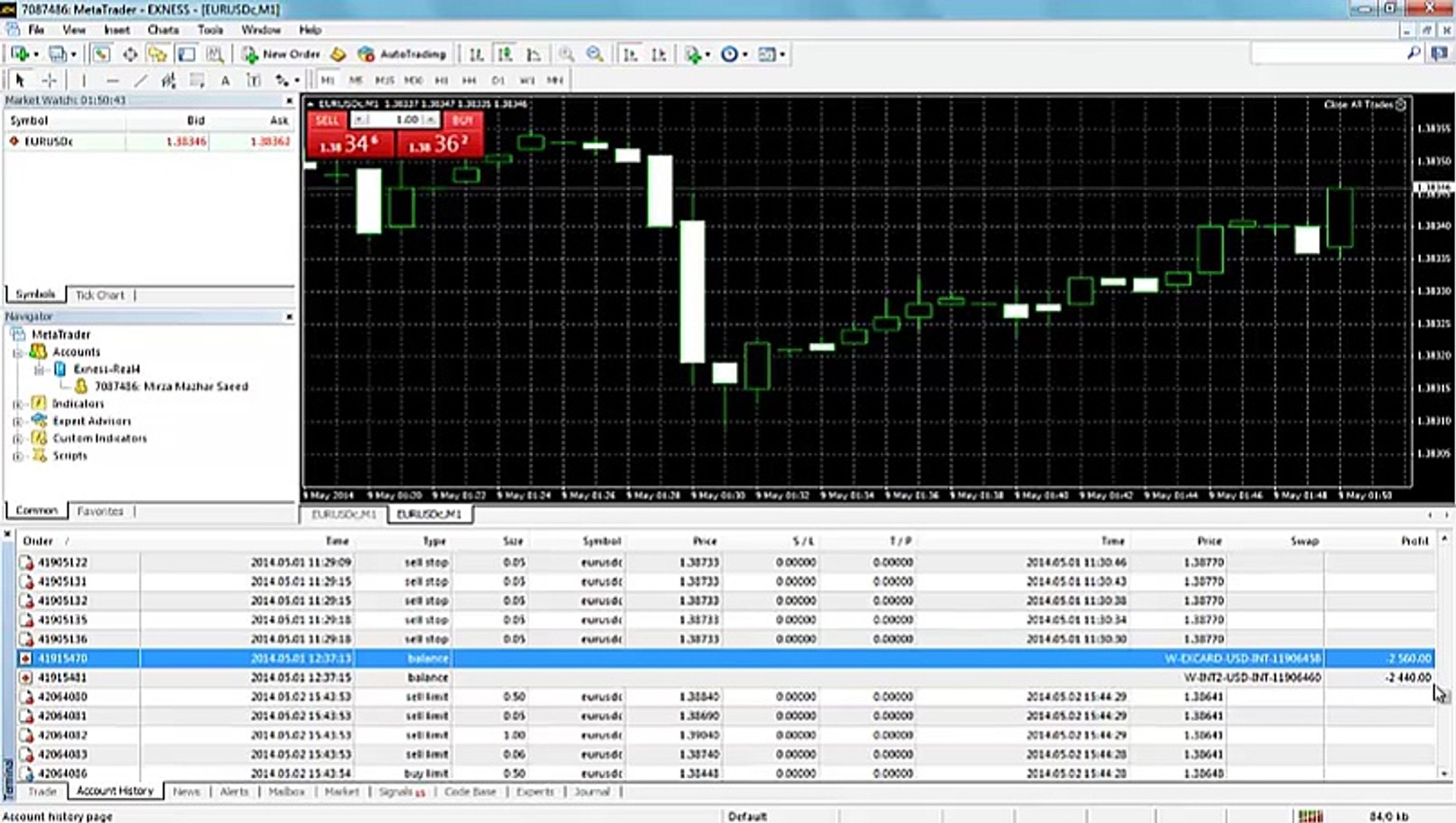Select the Add Text tool
Viewport: 1456px width, 823px height.
click(226, 79)
